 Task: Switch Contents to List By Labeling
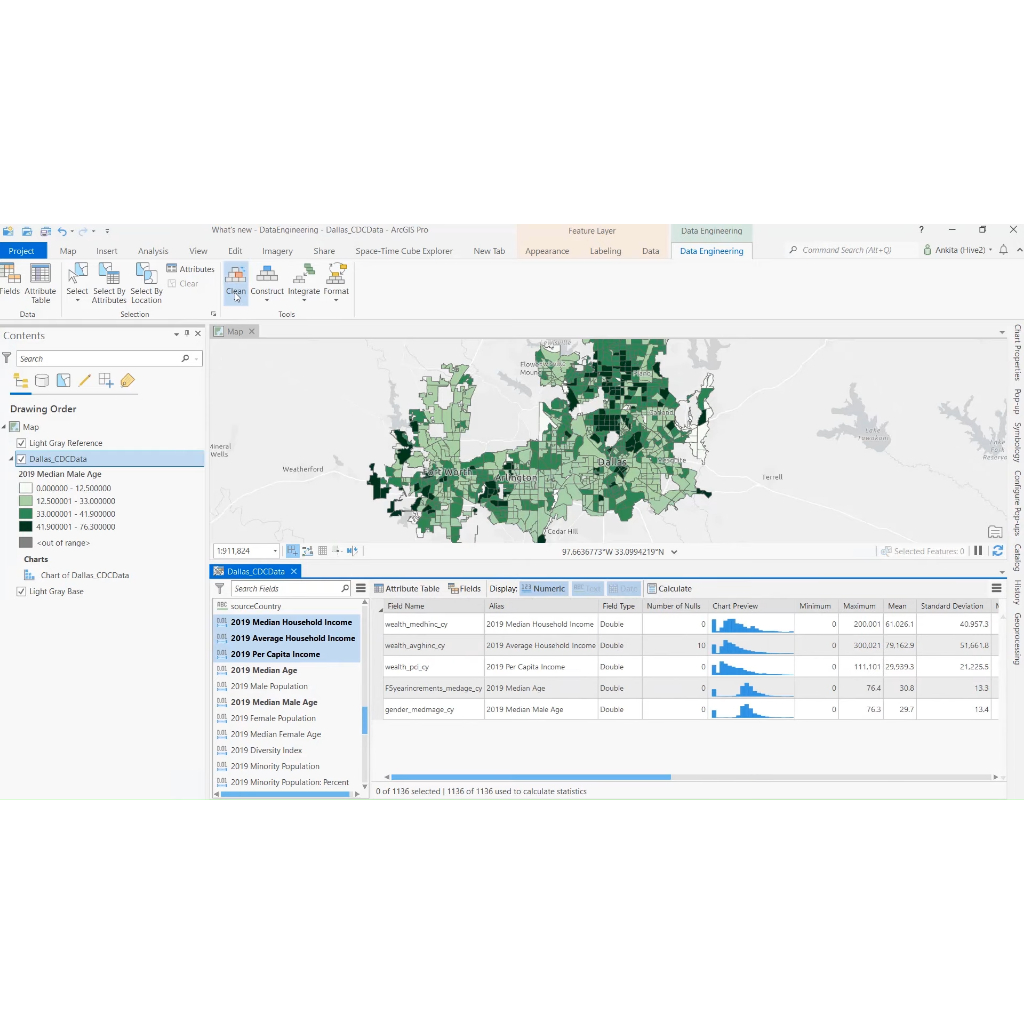click(x=127, y=380)
